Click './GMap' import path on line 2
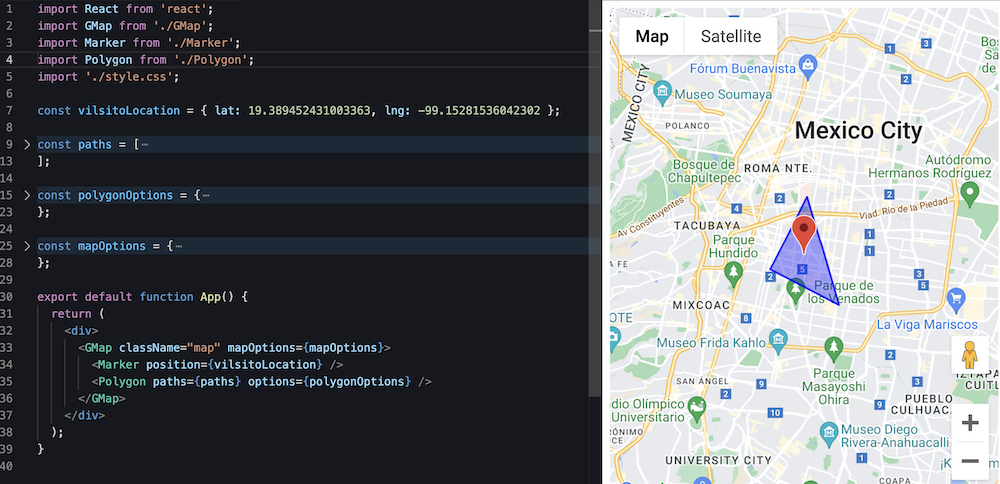1000x484 pixels. [x=180, y=26]
